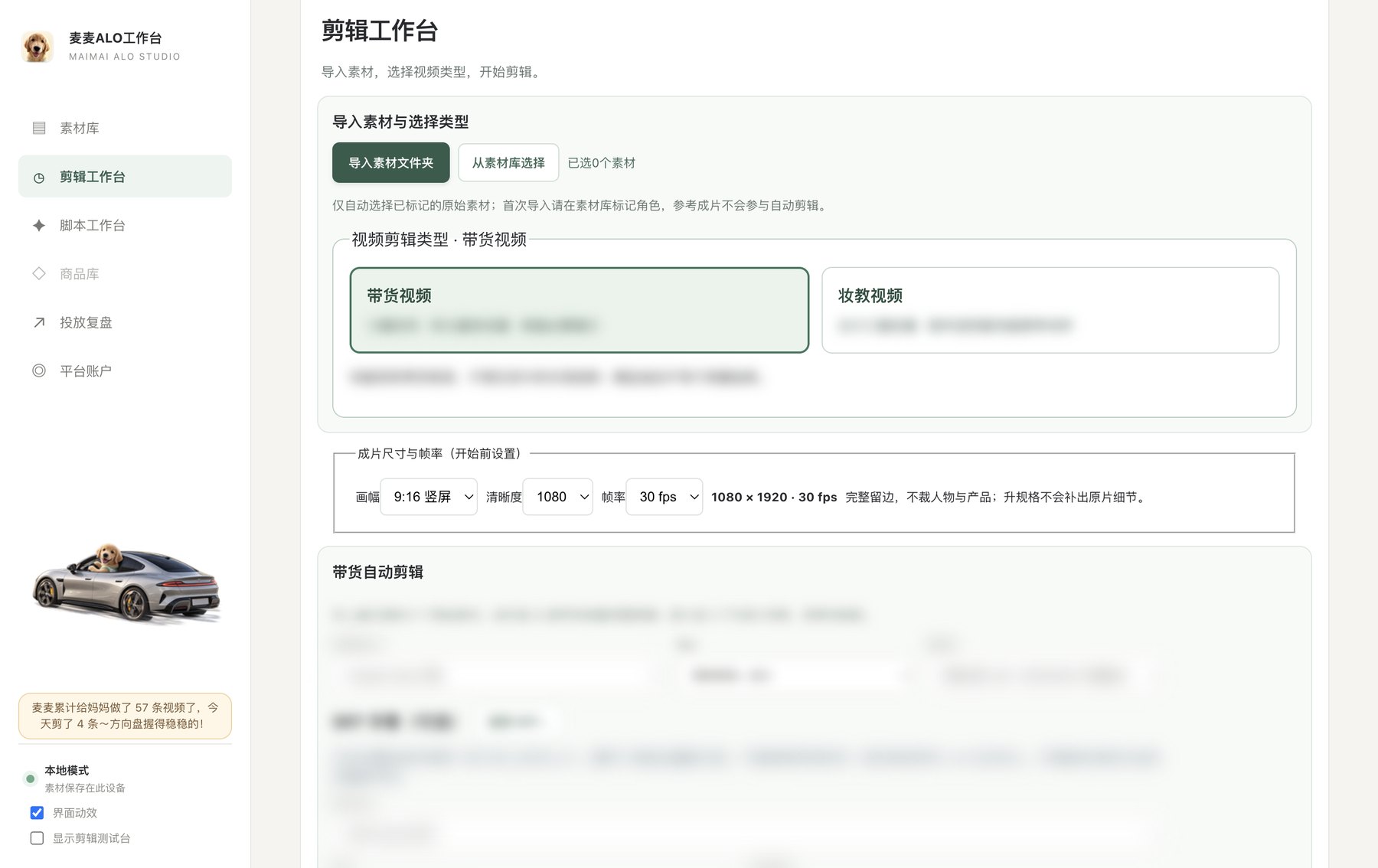Click the 导入素材与选择类型 heading

point(400,122)
